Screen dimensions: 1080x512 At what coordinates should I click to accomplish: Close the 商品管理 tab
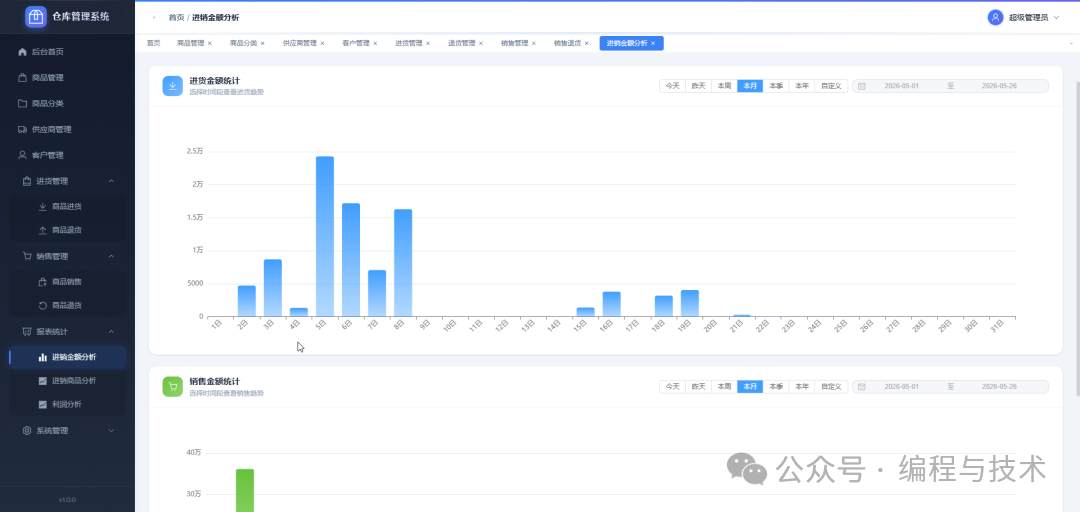click(x=210, y=43)
